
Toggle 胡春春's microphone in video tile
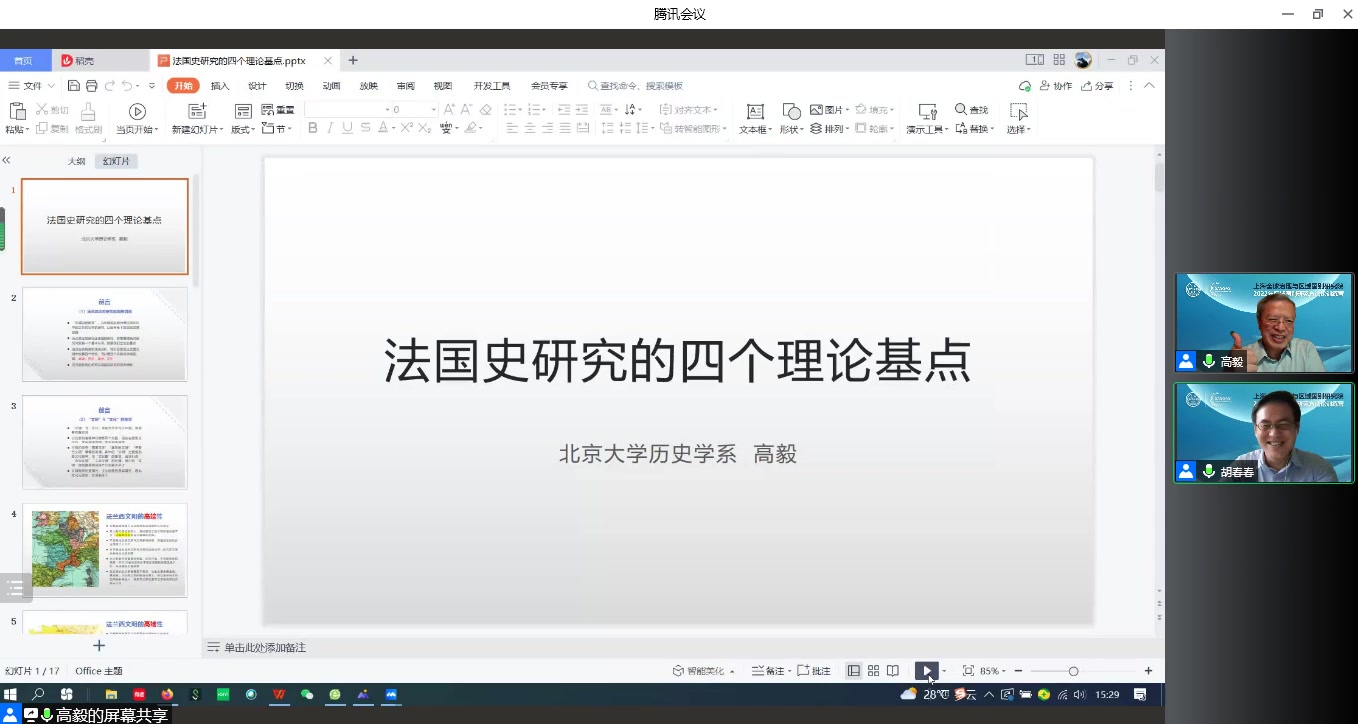[1209, 471]
